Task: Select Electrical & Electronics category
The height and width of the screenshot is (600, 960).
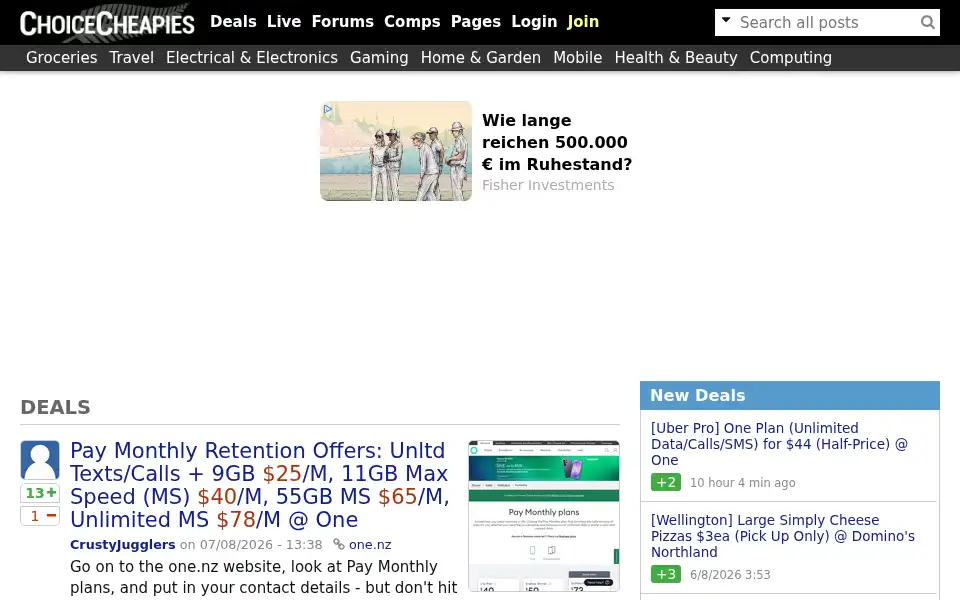Action: coord(252,58)
